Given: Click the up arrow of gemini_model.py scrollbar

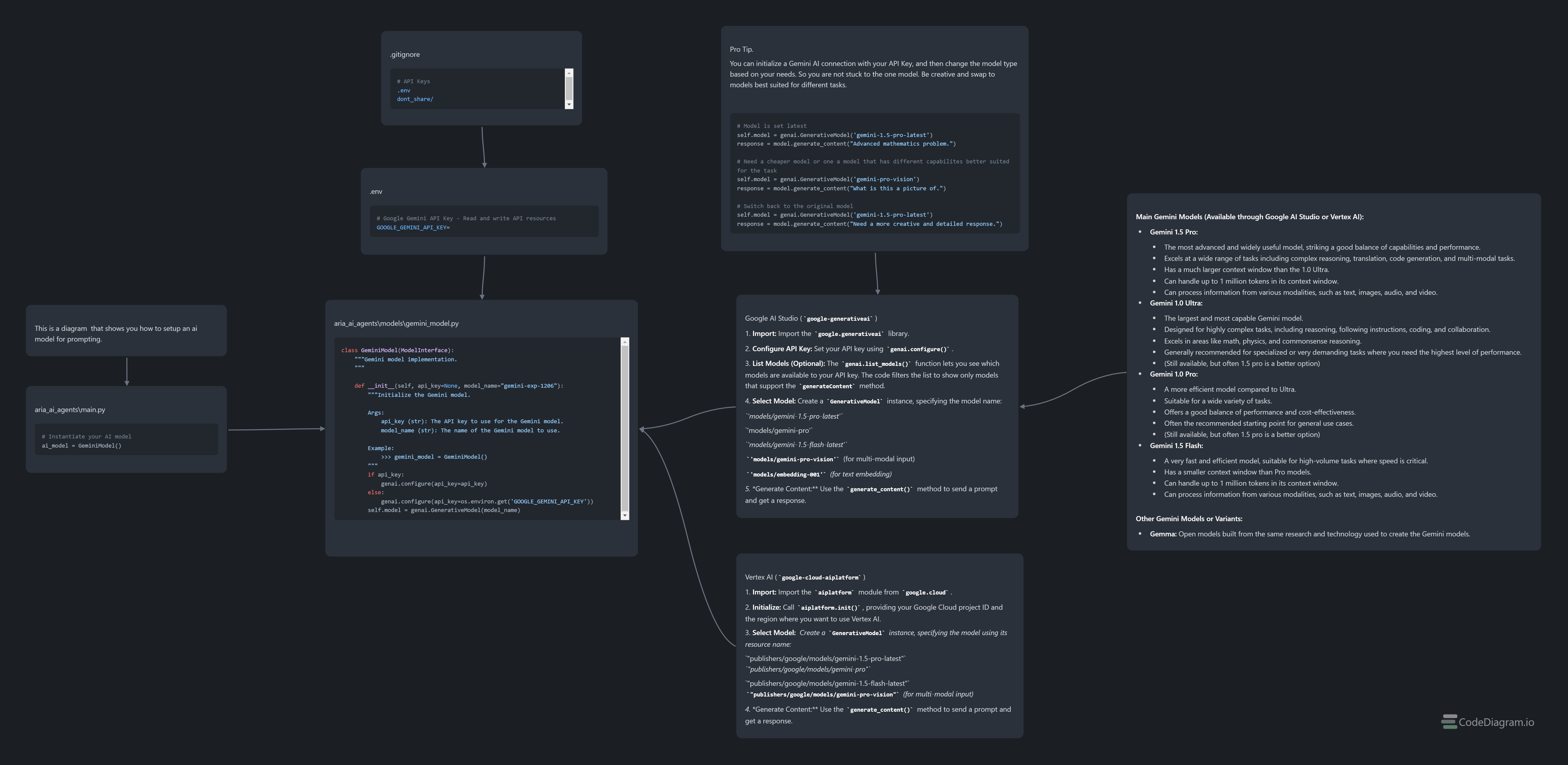Looking at the screenshot, I should tap(625, 342).
